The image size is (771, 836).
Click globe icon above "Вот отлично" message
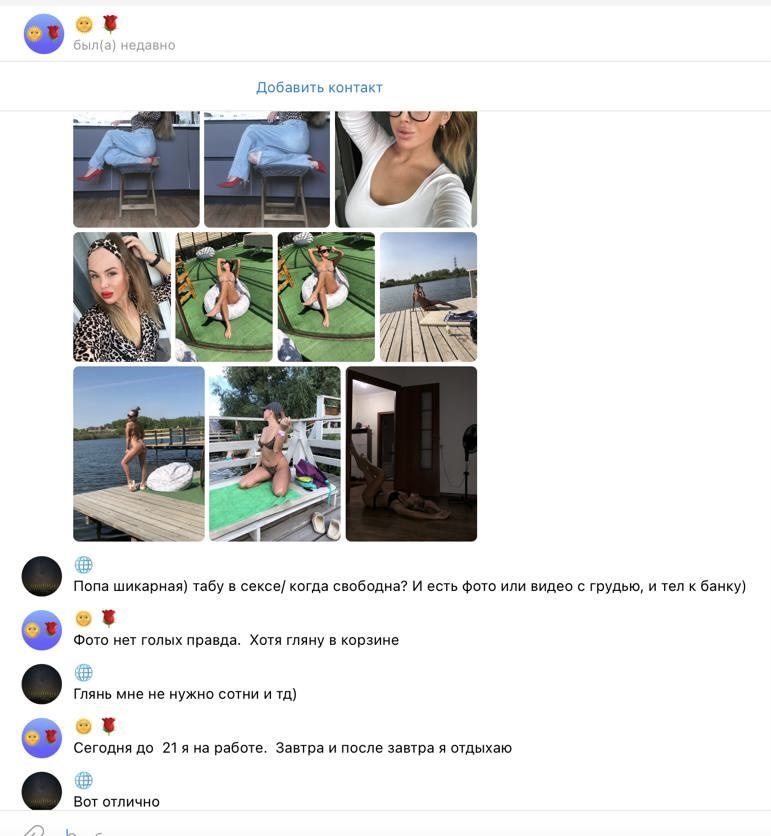(84, 780)
